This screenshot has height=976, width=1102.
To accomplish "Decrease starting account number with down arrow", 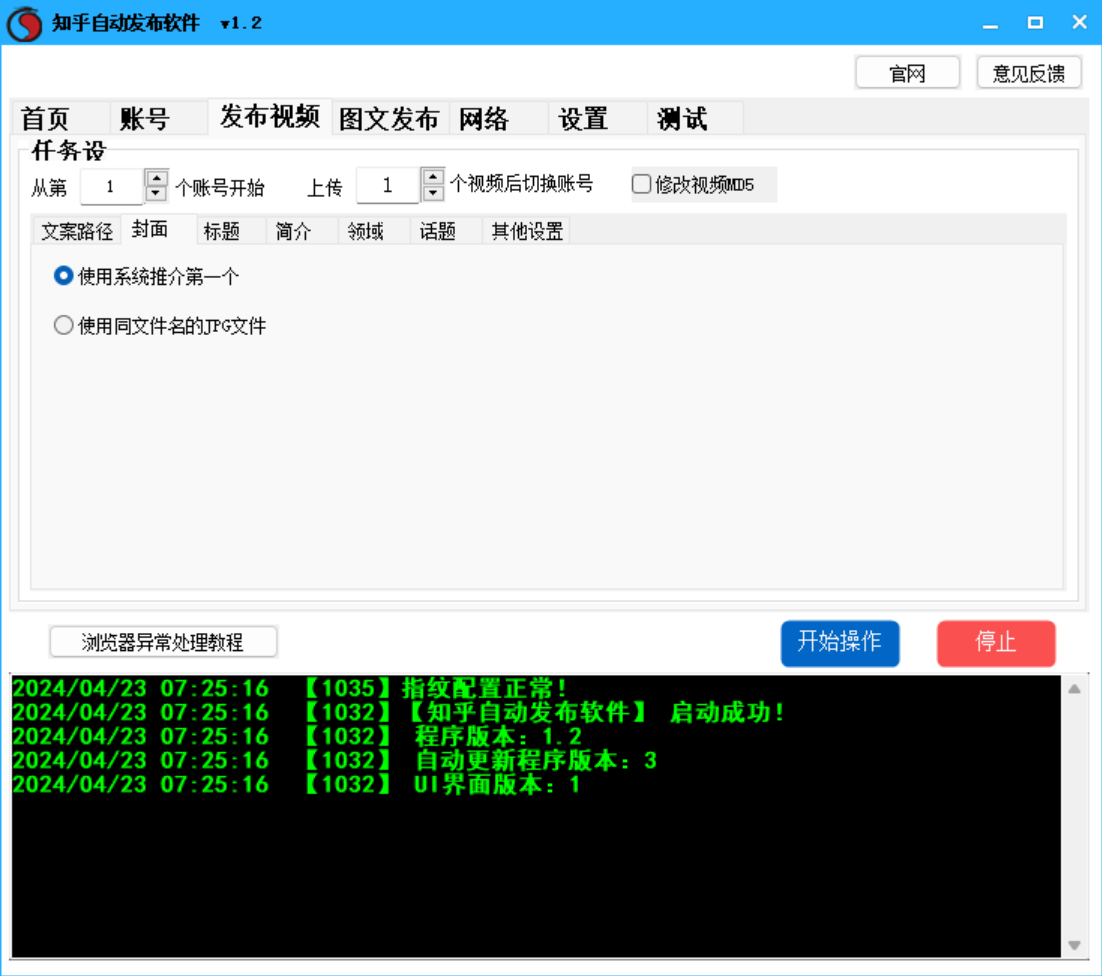I will 156,194.
